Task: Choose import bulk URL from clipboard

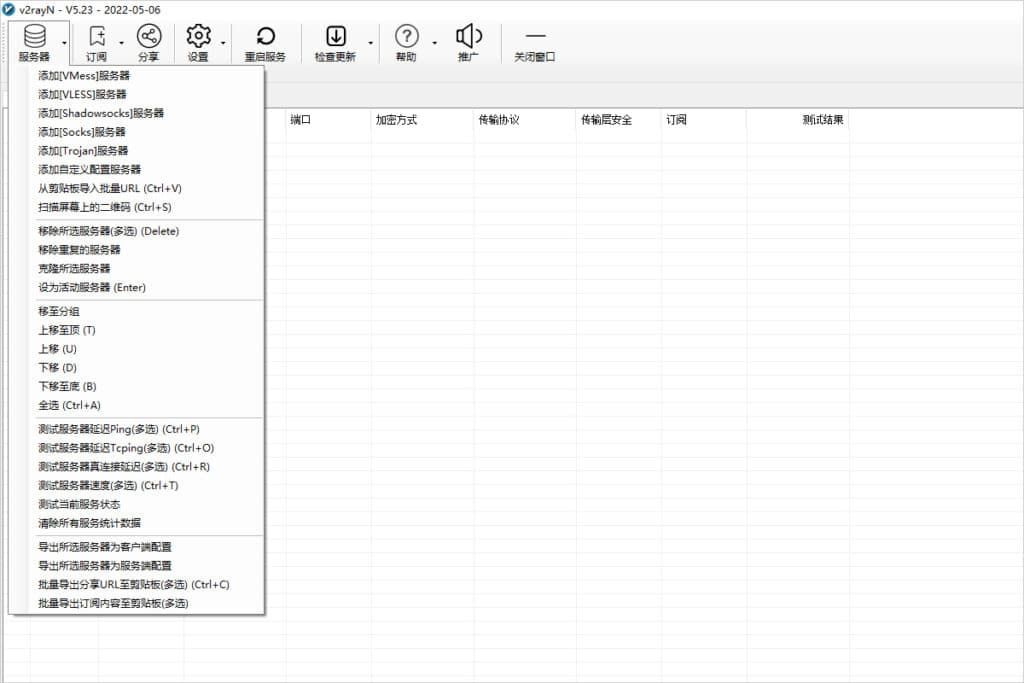Action: click(110, 188)
